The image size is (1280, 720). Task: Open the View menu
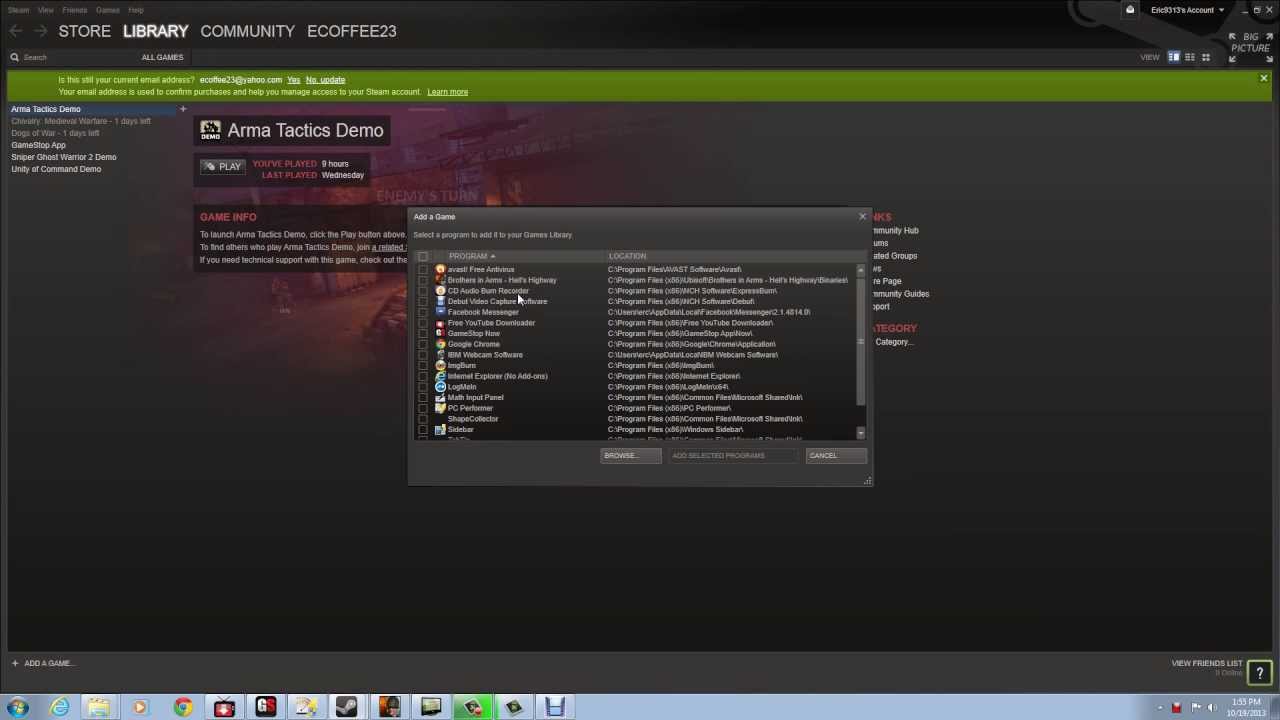[x=46, y=10]
